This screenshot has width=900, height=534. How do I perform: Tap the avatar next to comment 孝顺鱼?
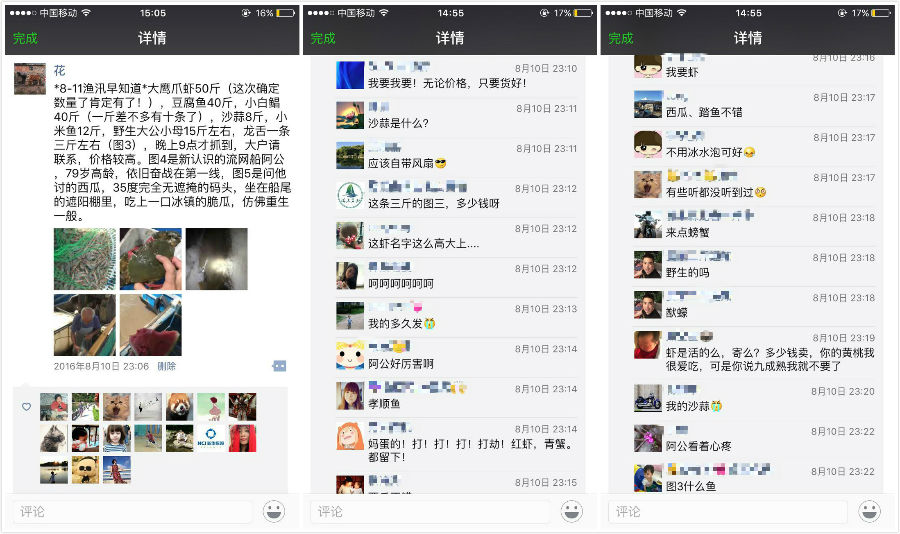click(x=350, y=395)
